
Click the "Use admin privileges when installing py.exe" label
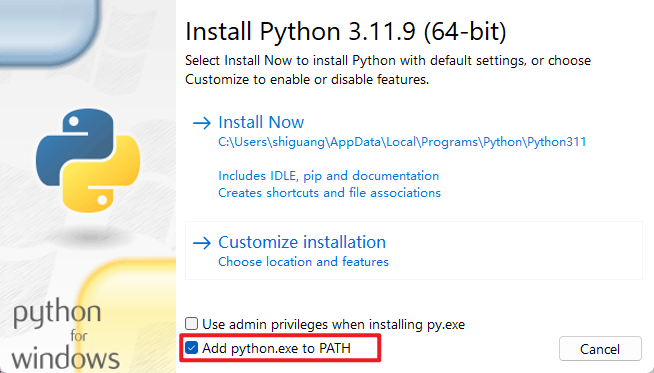(334, 324)
